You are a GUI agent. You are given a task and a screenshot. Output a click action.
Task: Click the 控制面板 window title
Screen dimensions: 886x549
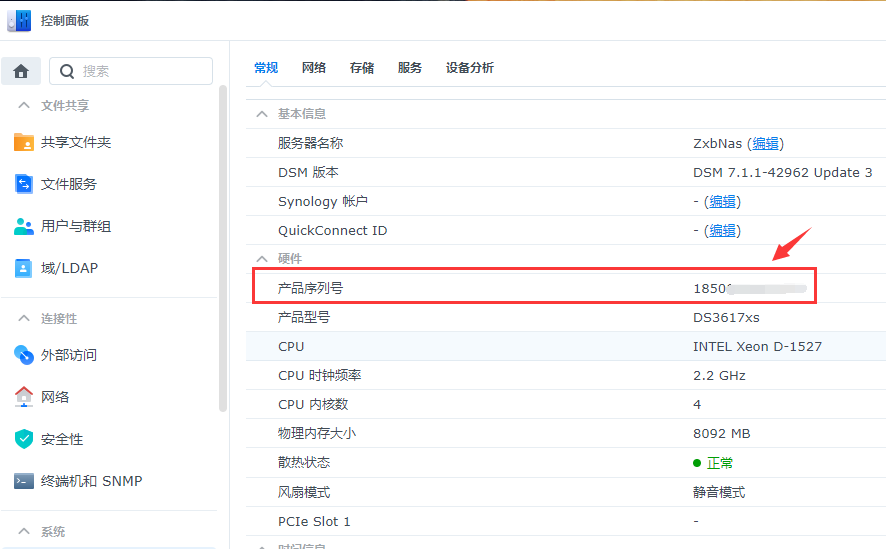(x=65, y=21)
